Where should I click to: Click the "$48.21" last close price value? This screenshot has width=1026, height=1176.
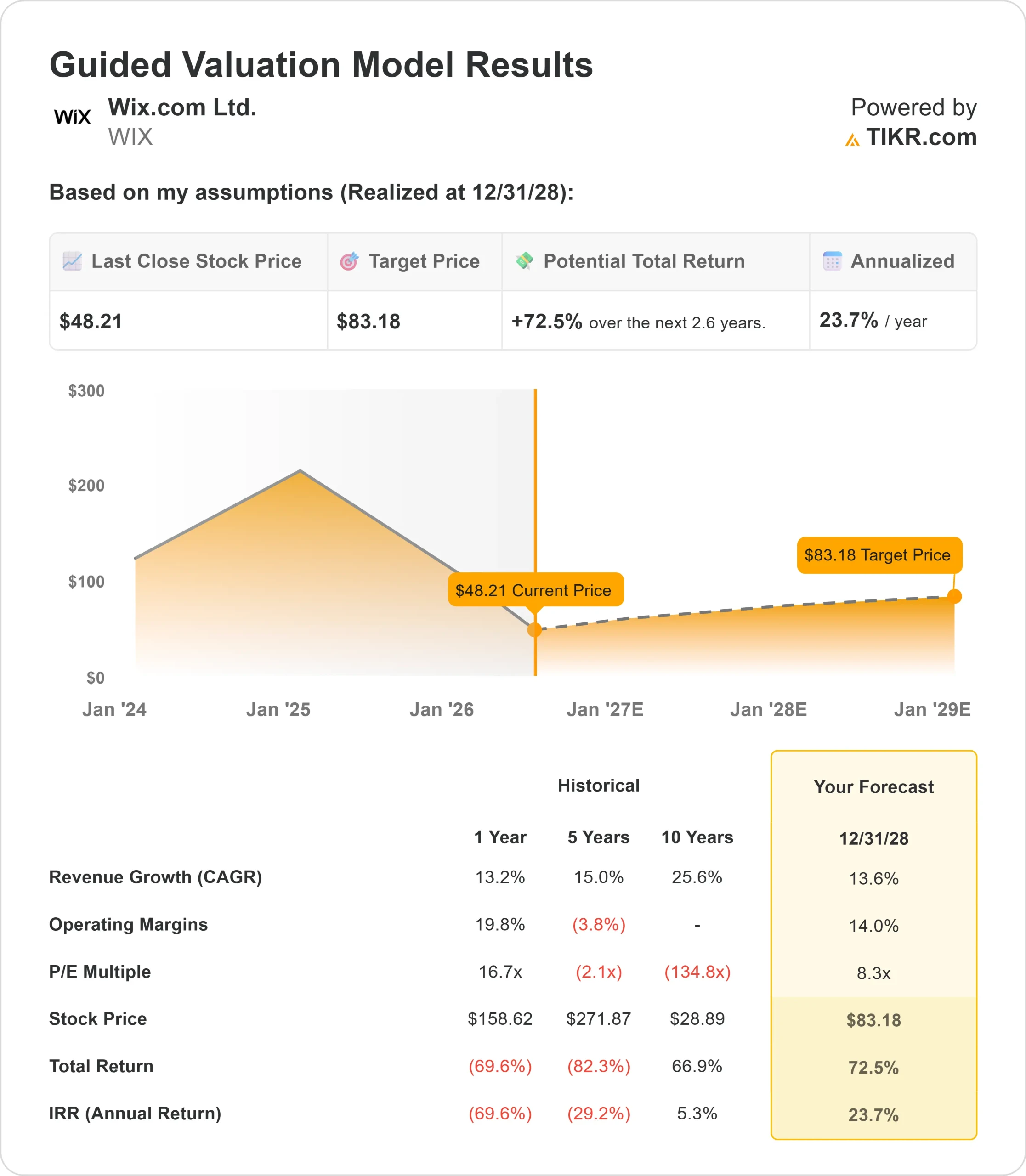point(91,322)
